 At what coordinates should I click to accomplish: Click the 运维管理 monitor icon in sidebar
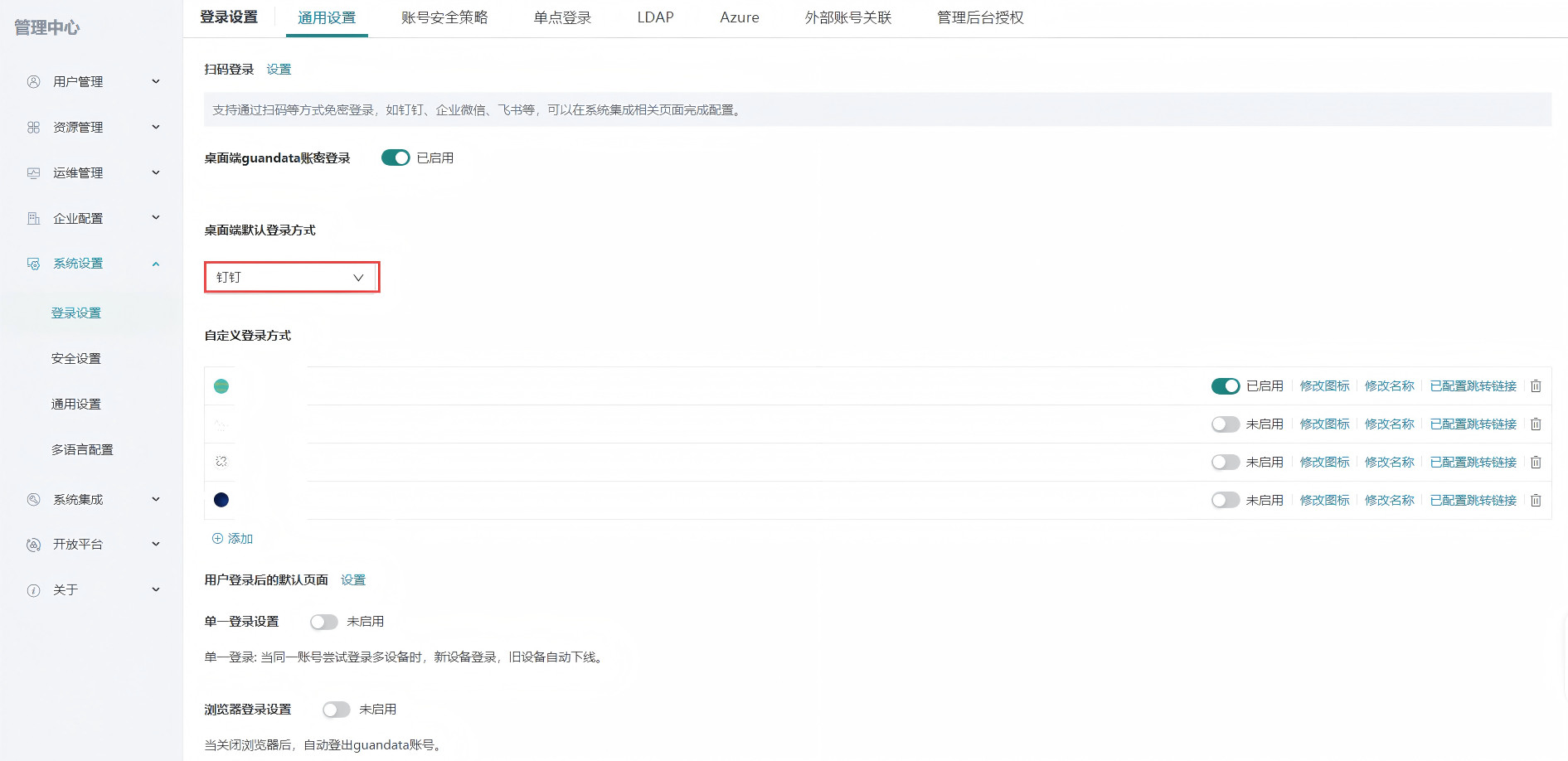coord(33,172)
